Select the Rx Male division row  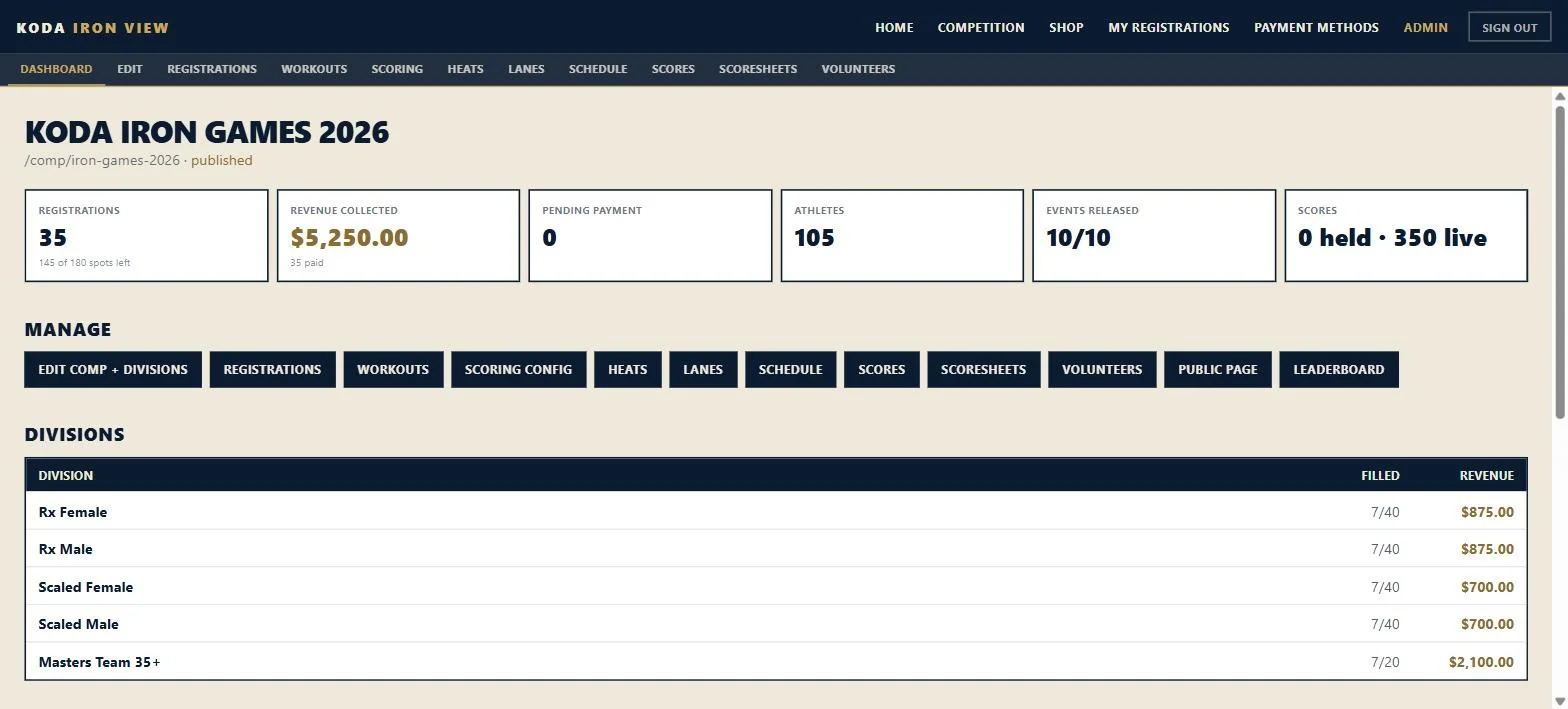776,549
